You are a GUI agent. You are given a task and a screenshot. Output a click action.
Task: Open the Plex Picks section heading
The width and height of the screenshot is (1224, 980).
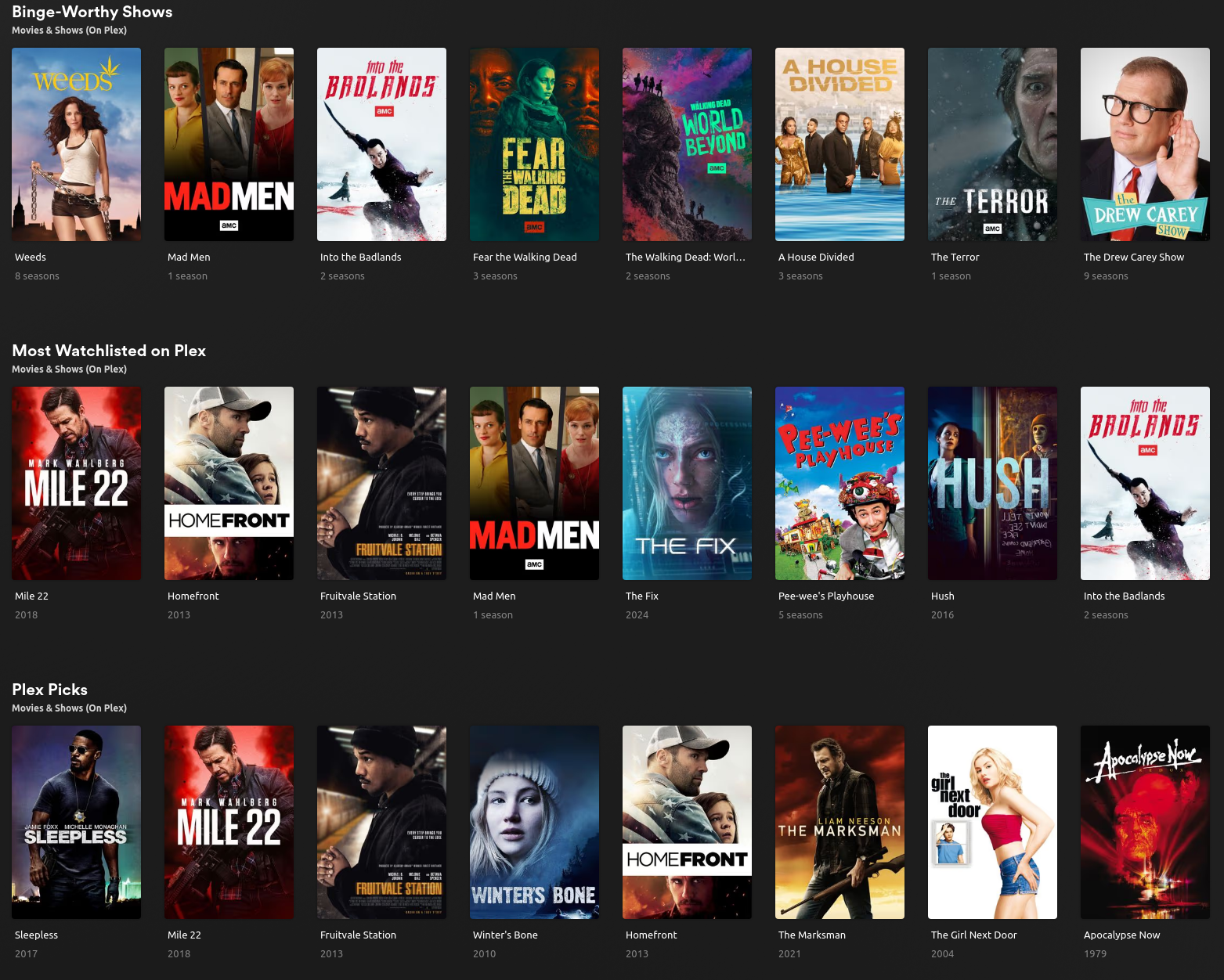coord(49,690)
